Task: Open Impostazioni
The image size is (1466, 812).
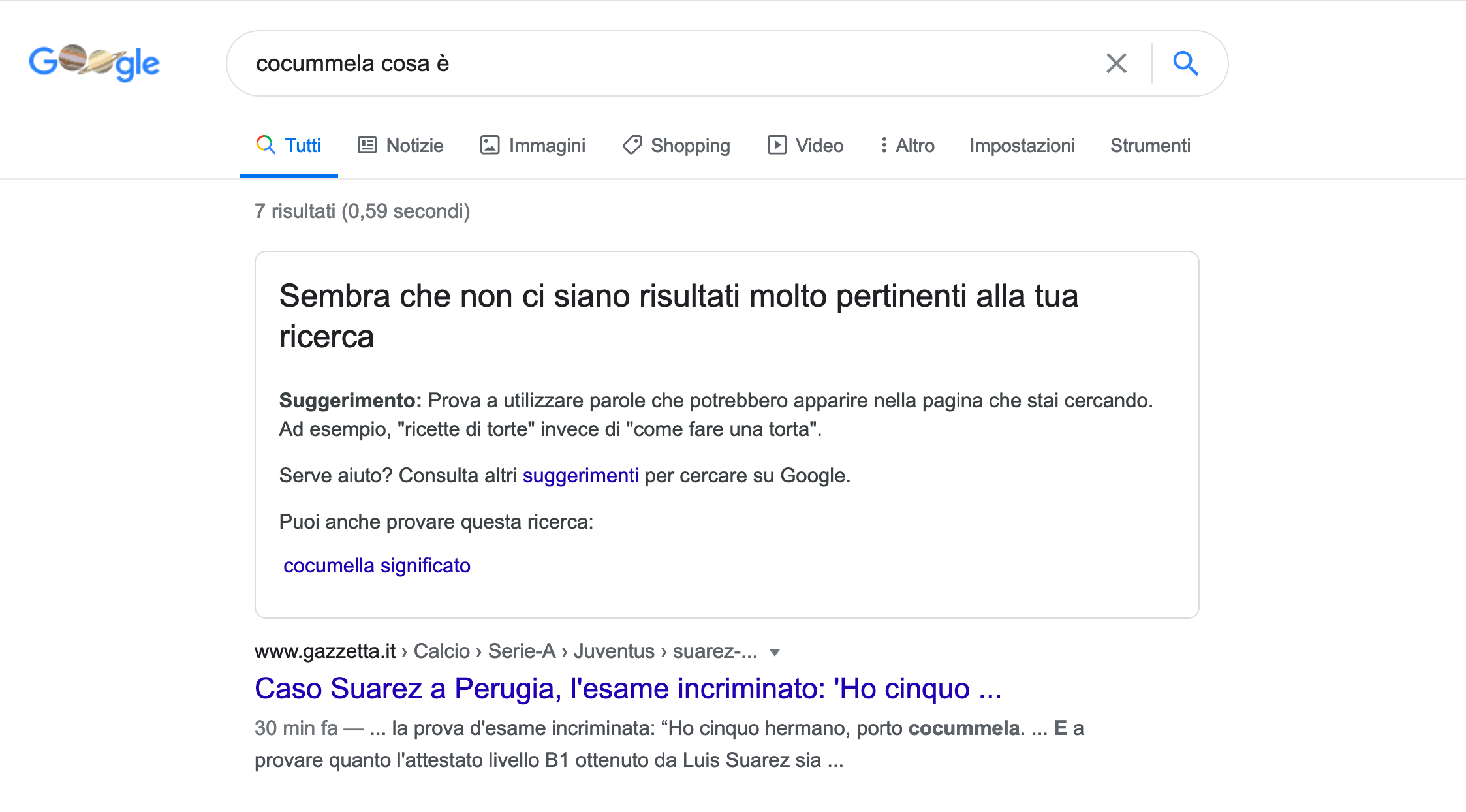Action: coord(1022,146)
